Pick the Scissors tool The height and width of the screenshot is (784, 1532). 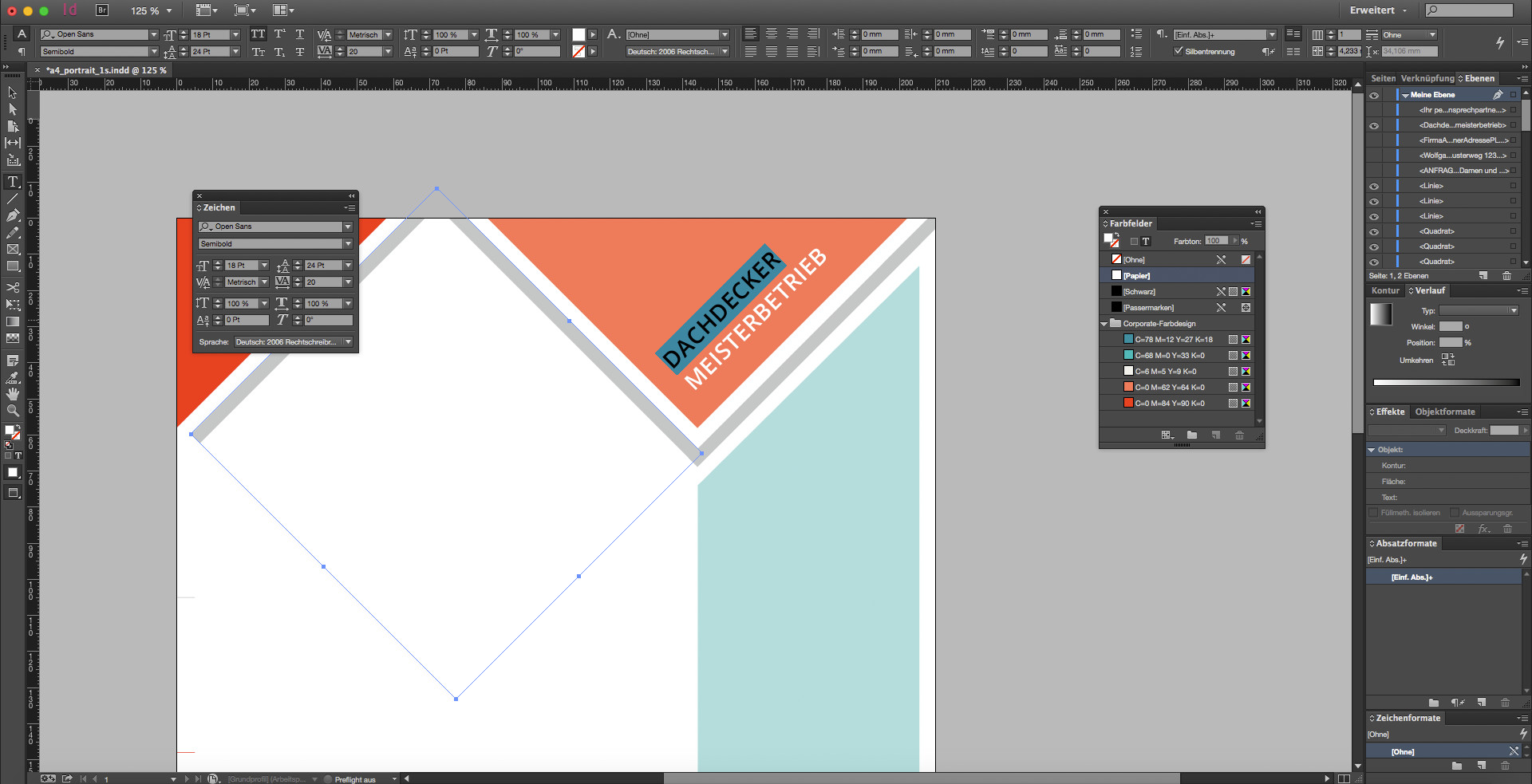(13, 287)
